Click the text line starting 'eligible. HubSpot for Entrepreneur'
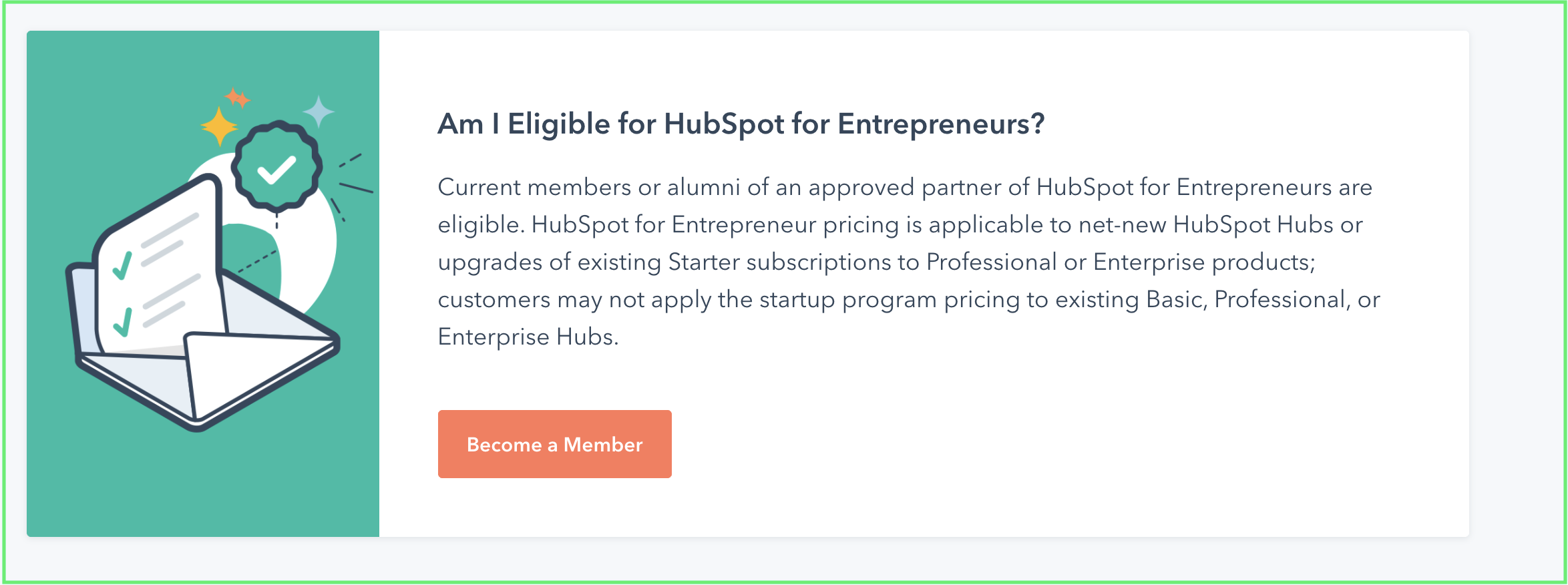Screen dimensions: 1568x585 [900, 225]
